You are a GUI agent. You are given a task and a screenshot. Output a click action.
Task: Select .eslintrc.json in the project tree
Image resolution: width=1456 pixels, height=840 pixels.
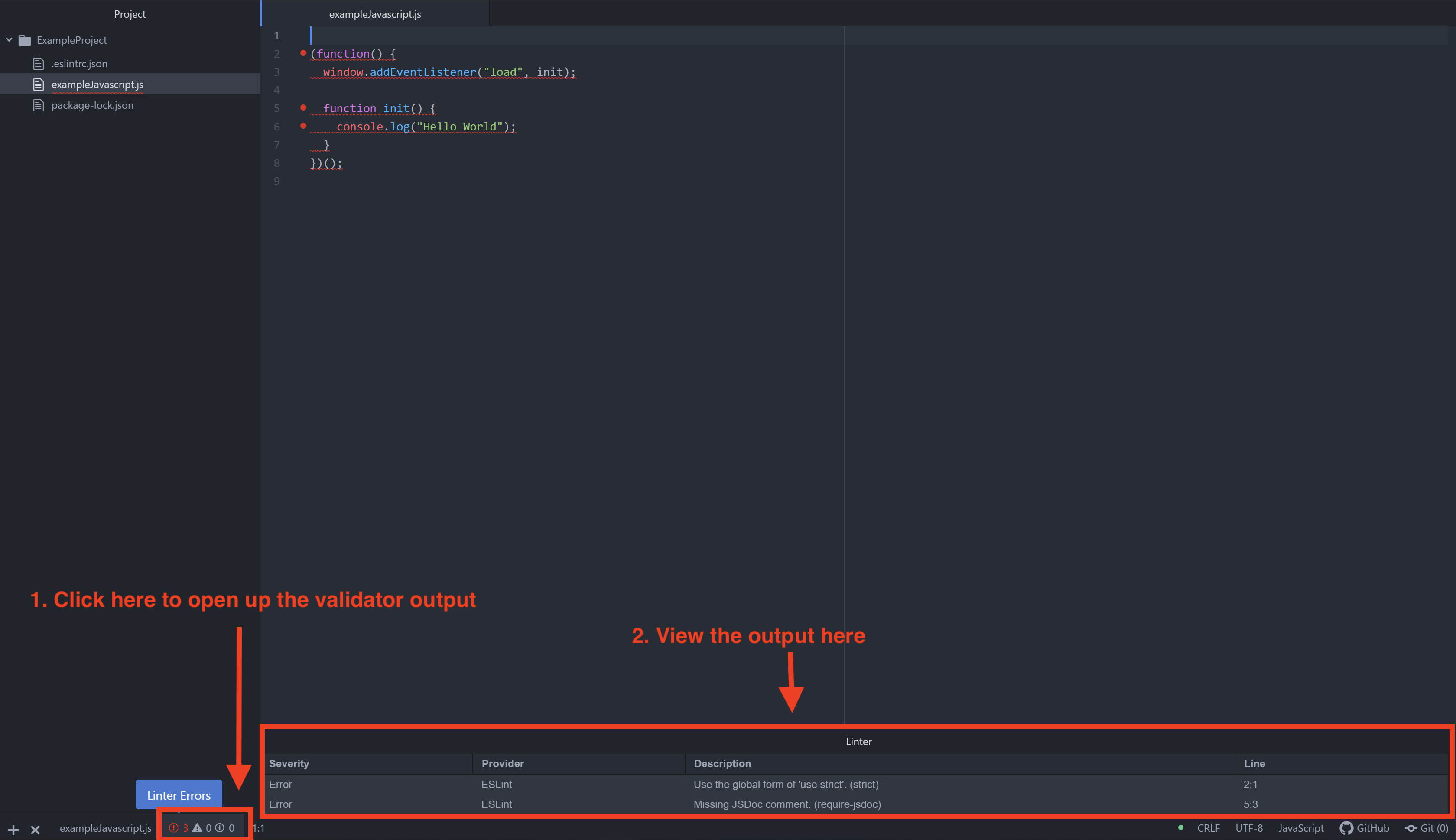coord(79,63)
